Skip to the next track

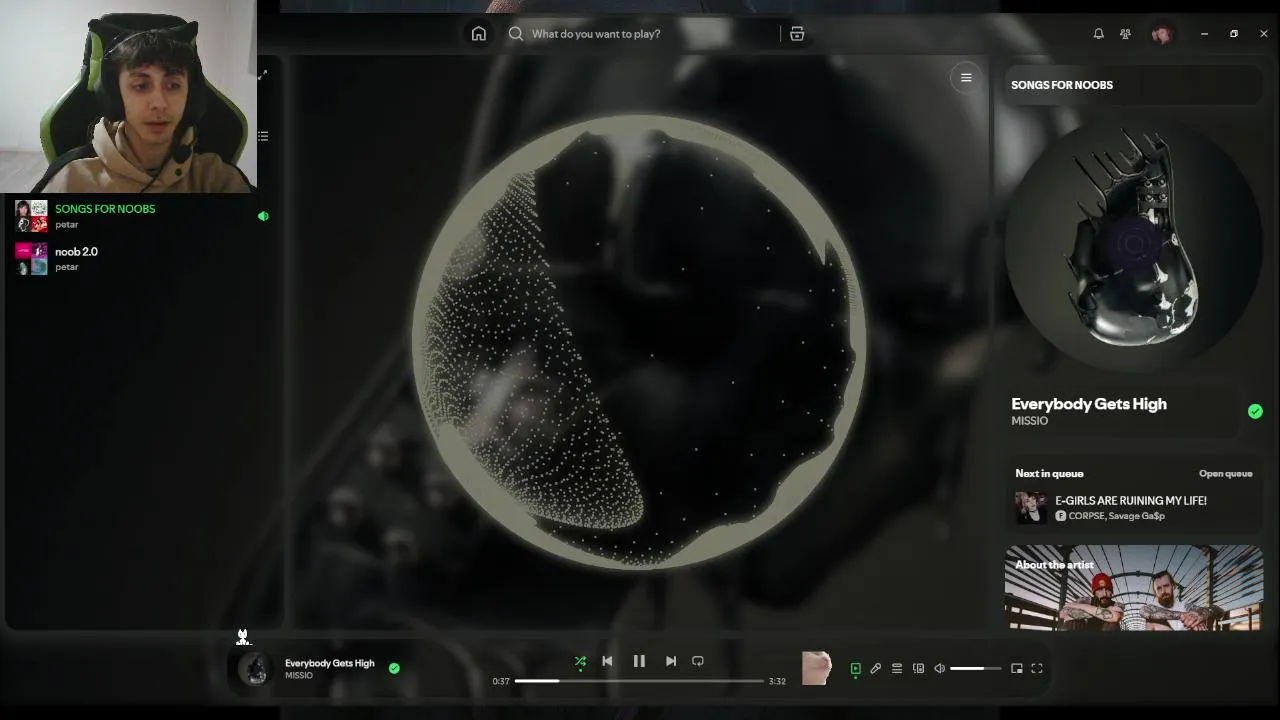point(671,661)
